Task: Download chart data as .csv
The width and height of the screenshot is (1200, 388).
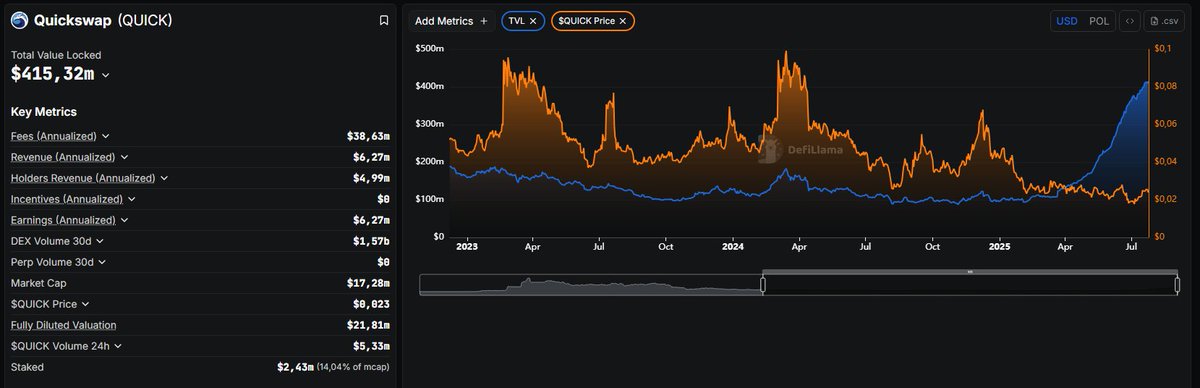Action: (1165, 21)
